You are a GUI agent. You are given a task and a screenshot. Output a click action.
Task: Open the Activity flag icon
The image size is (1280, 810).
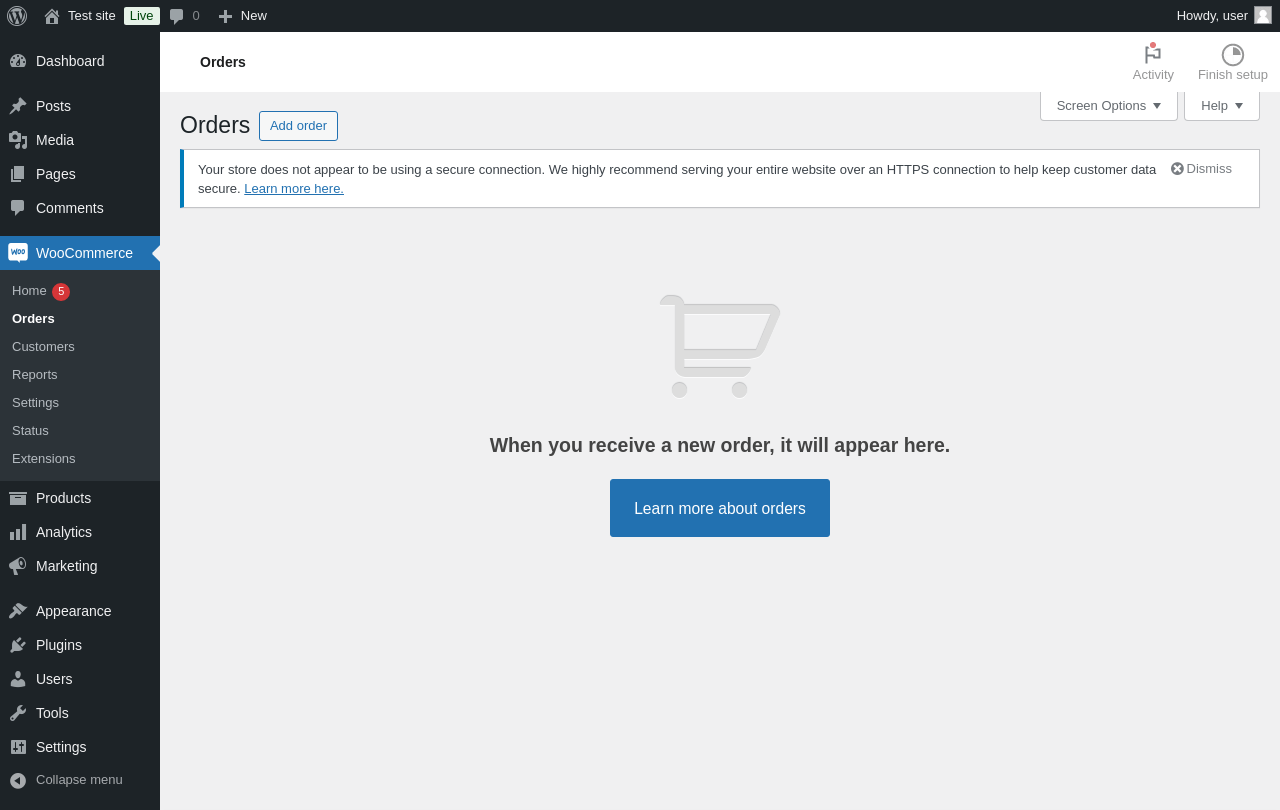tap(1153, 54)
